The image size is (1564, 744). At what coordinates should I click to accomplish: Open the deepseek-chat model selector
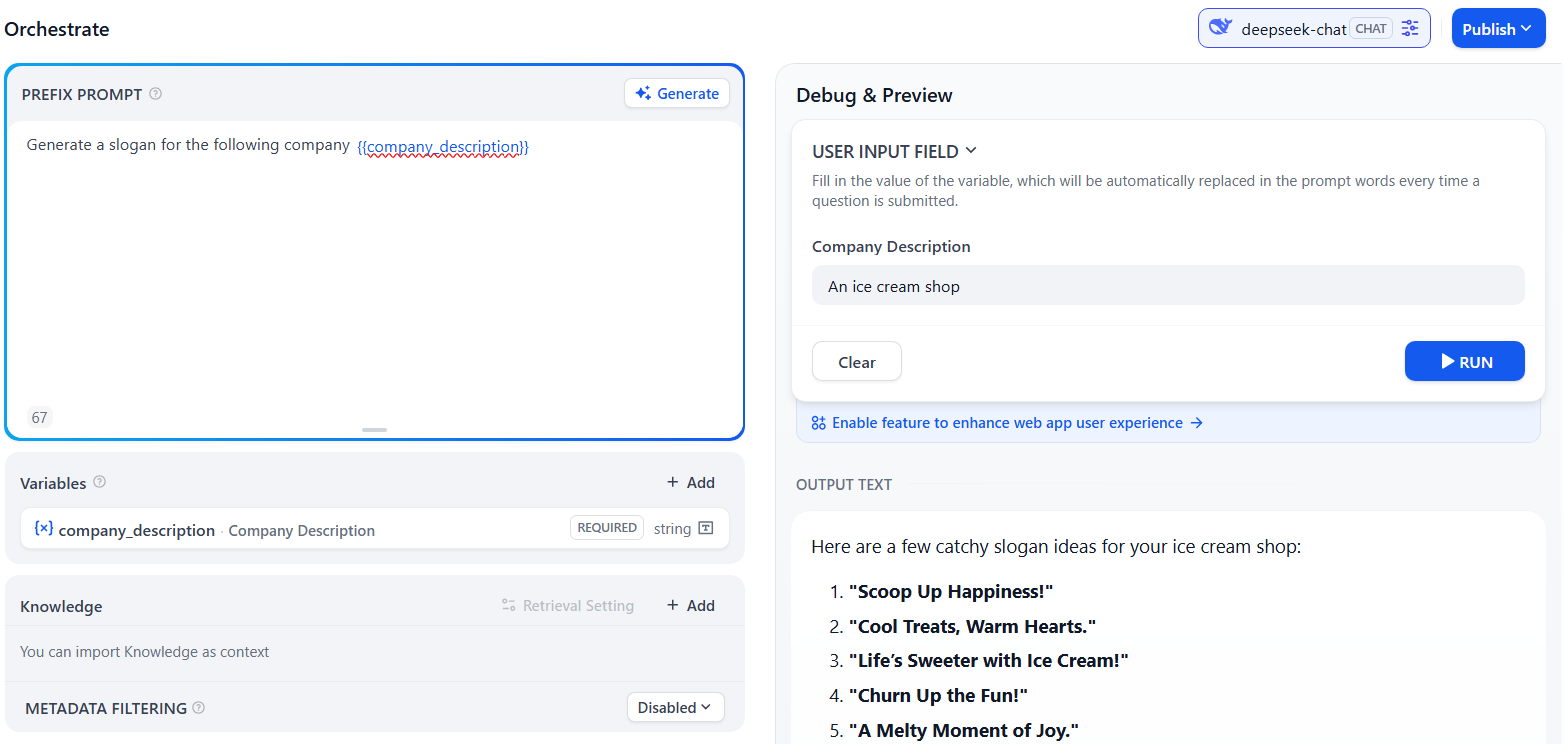coord(1314,28)
